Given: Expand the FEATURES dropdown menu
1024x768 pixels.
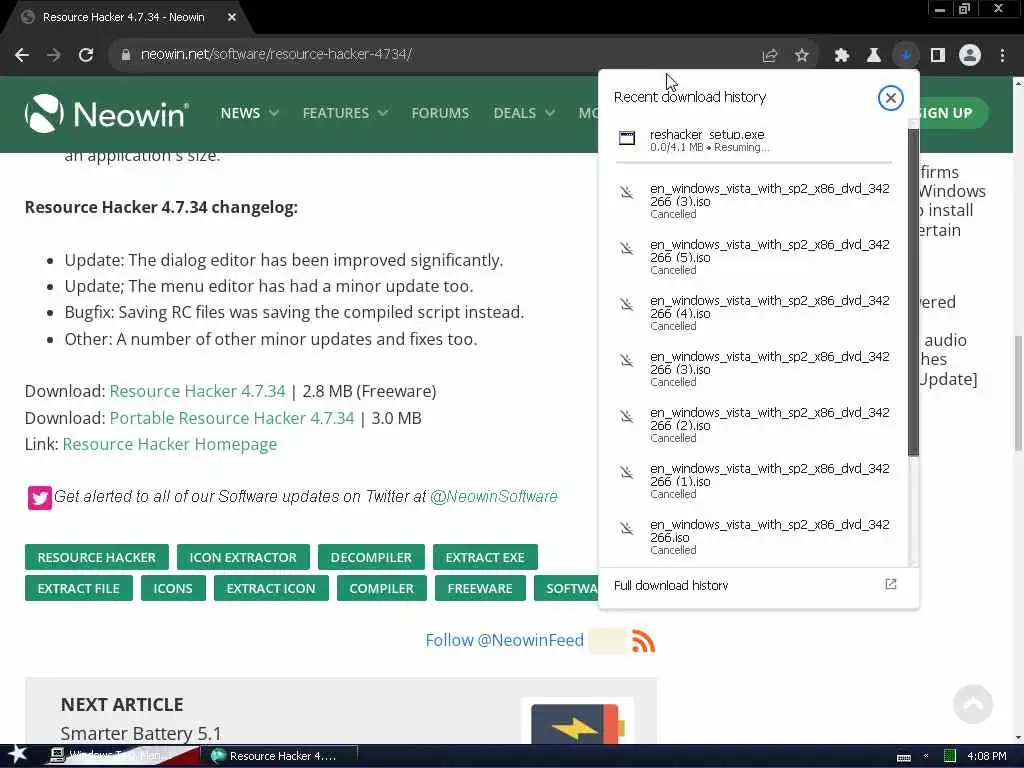Looking at the screenshot, I should click(x=345, y=113).
